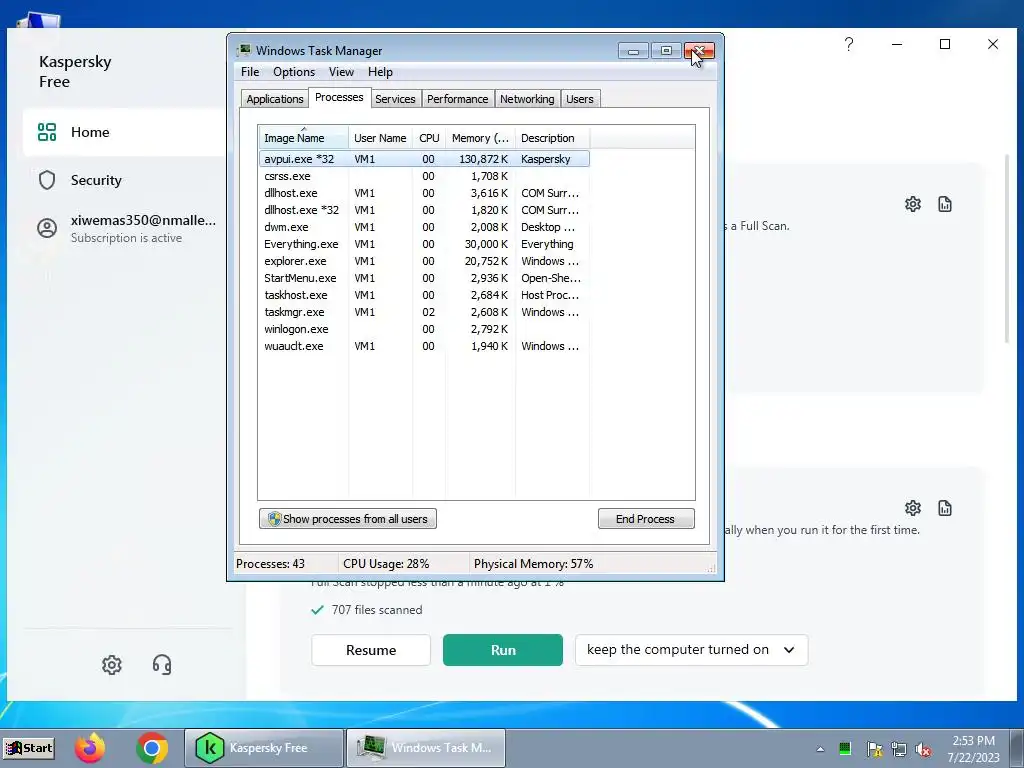Select csrss.exe process
Viewport: 1024px width, 768px height.
(424, 176)
